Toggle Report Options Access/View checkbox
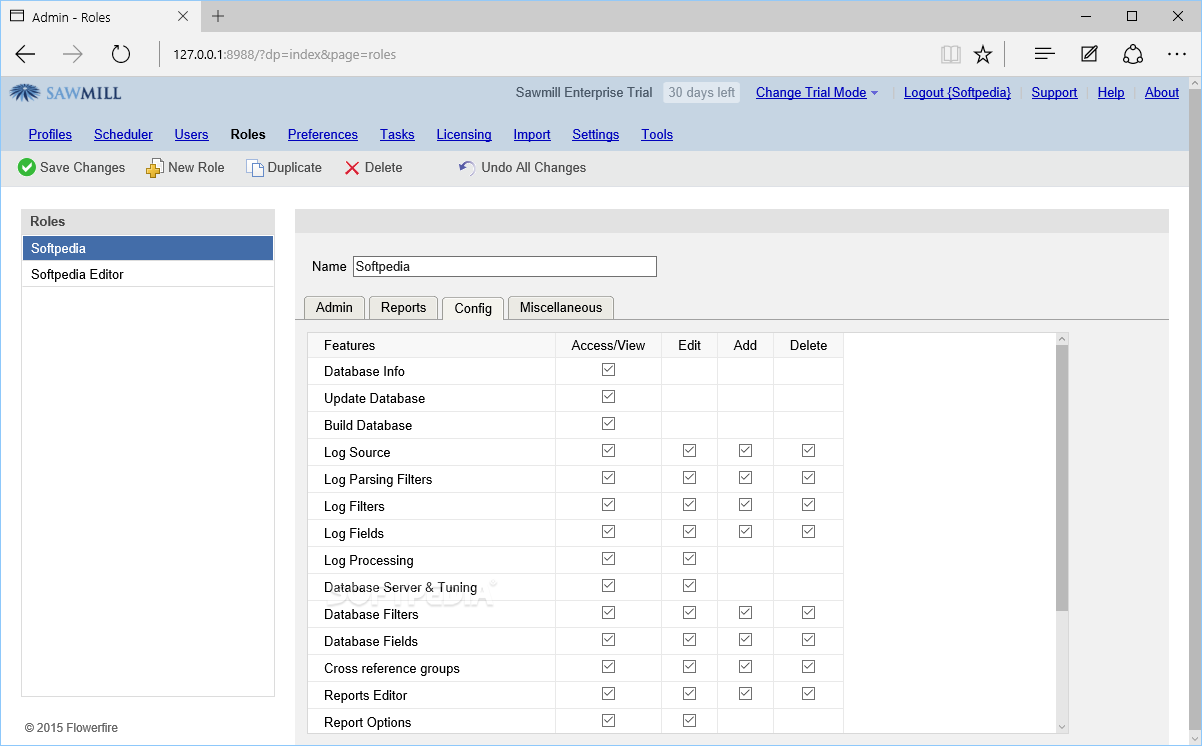This screenshot has width=1202, height=746. click(x=608, y=721)
